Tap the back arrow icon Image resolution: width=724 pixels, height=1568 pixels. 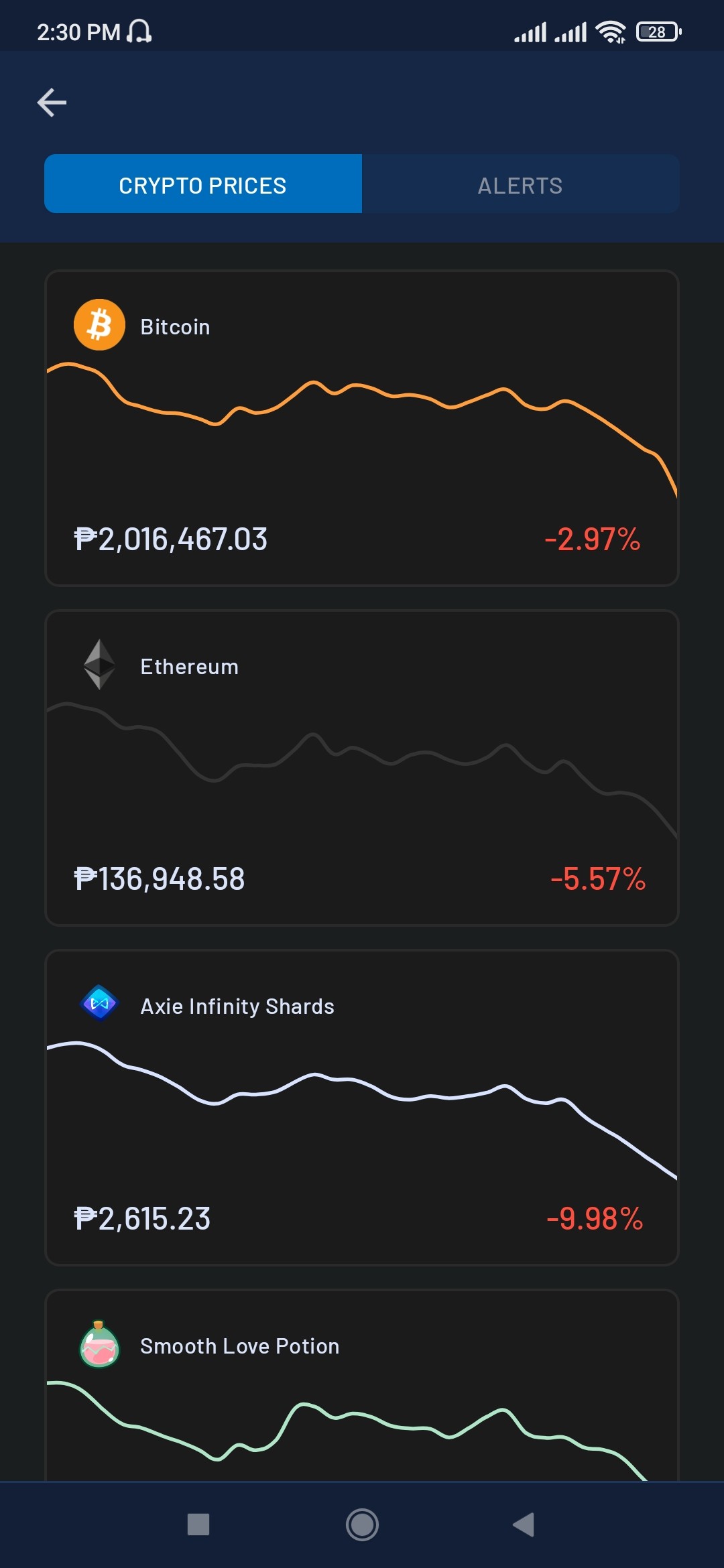pyautogui.click(x=52, y=103)
